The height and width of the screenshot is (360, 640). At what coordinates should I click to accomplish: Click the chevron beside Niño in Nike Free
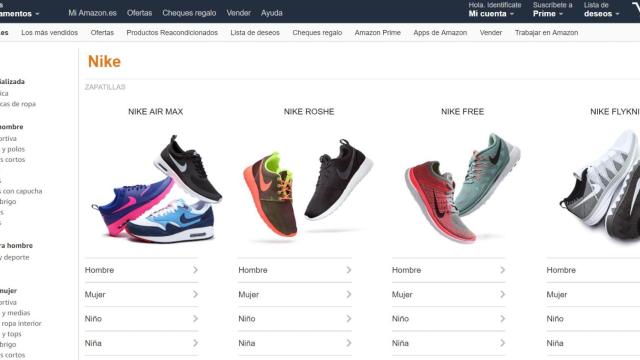pos(503,319)
